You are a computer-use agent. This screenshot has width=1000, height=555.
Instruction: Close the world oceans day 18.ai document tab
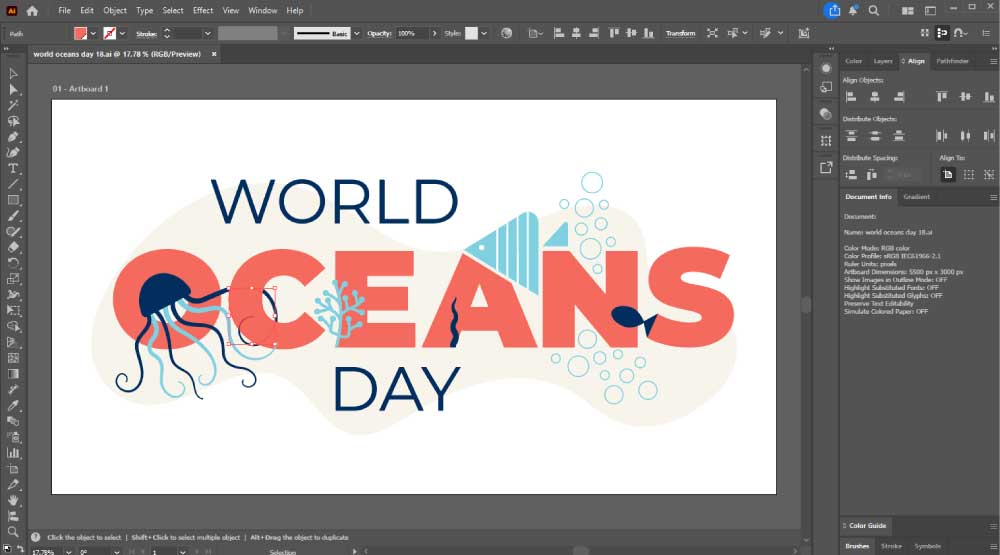pyautogui.click(x=214, y=54)
